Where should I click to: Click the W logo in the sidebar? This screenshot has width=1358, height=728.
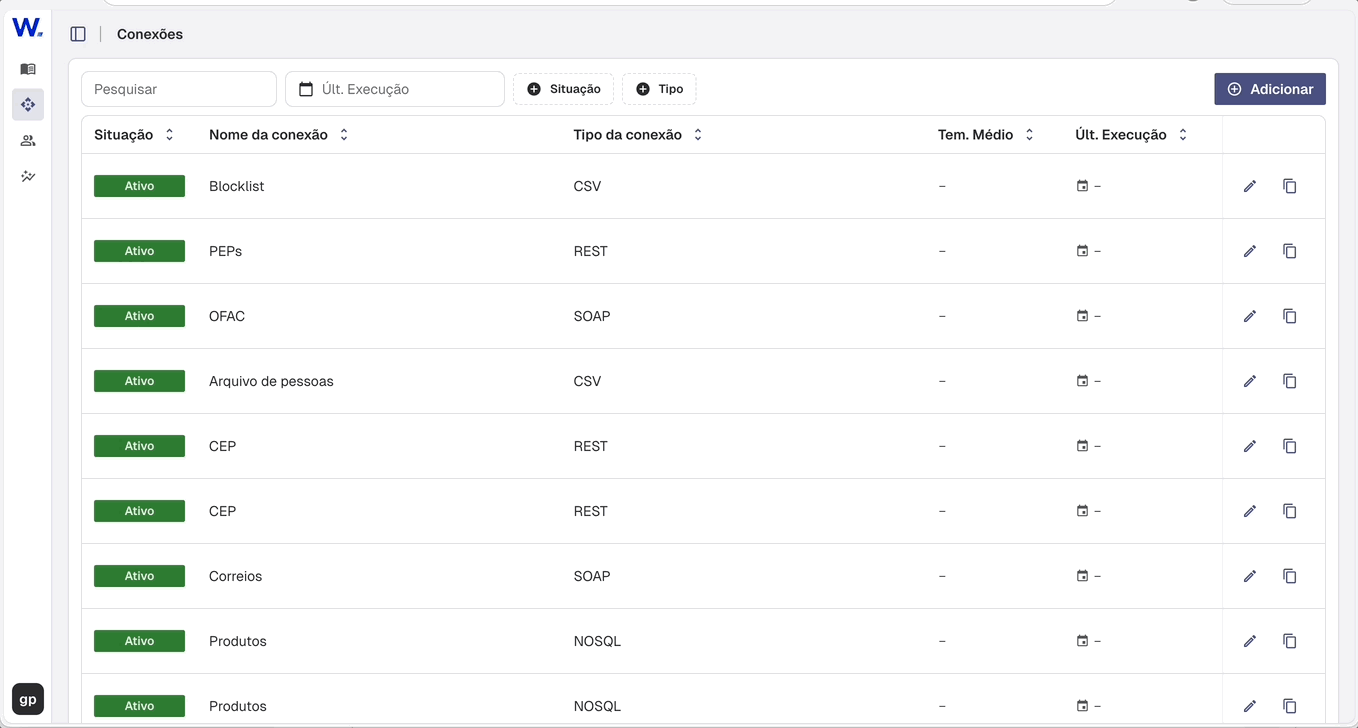(x=27, y=28)
